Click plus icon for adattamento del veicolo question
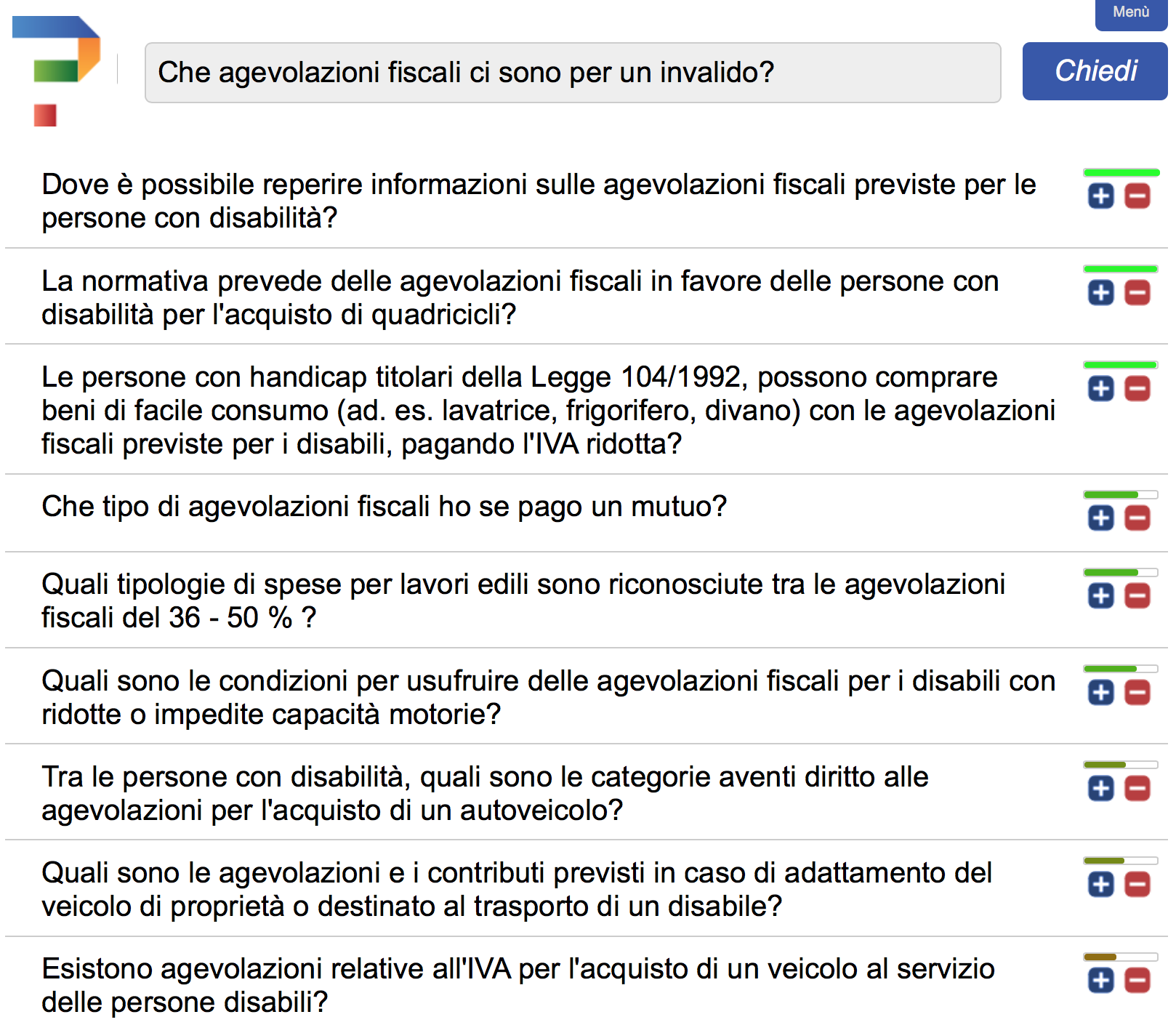This screenshot has width=1176, height=1025. (1100, 884)
